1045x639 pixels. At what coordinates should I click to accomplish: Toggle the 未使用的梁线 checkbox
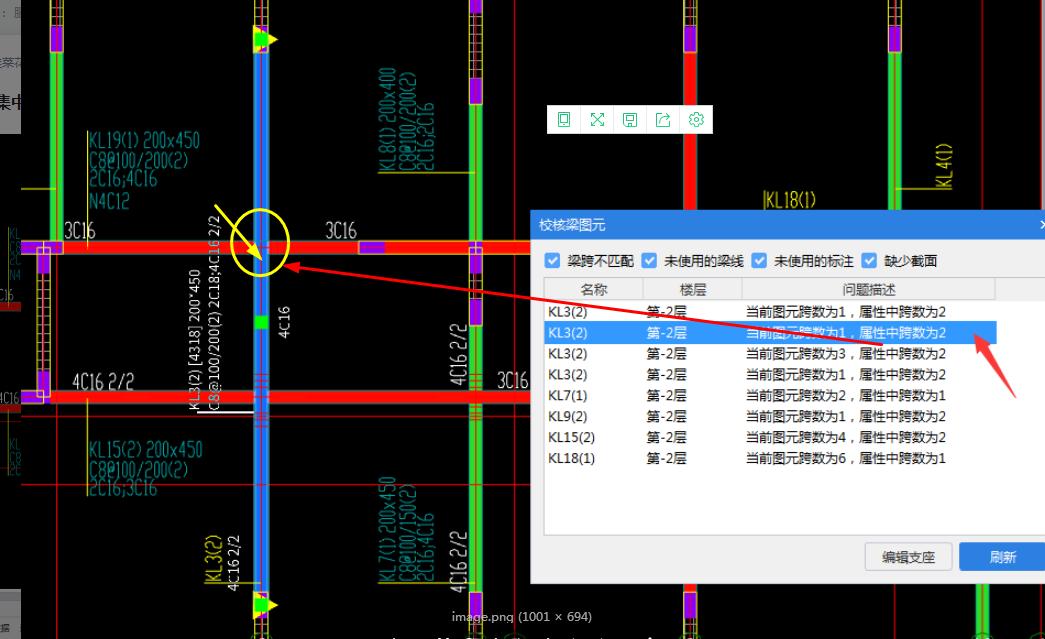(649, 261)
